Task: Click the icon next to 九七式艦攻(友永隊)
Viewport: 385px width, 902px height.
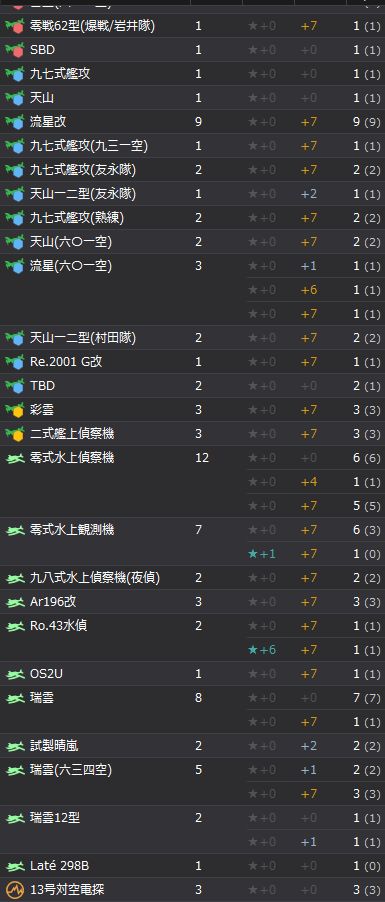Action: pyautogui.click(x=14, y=170)
